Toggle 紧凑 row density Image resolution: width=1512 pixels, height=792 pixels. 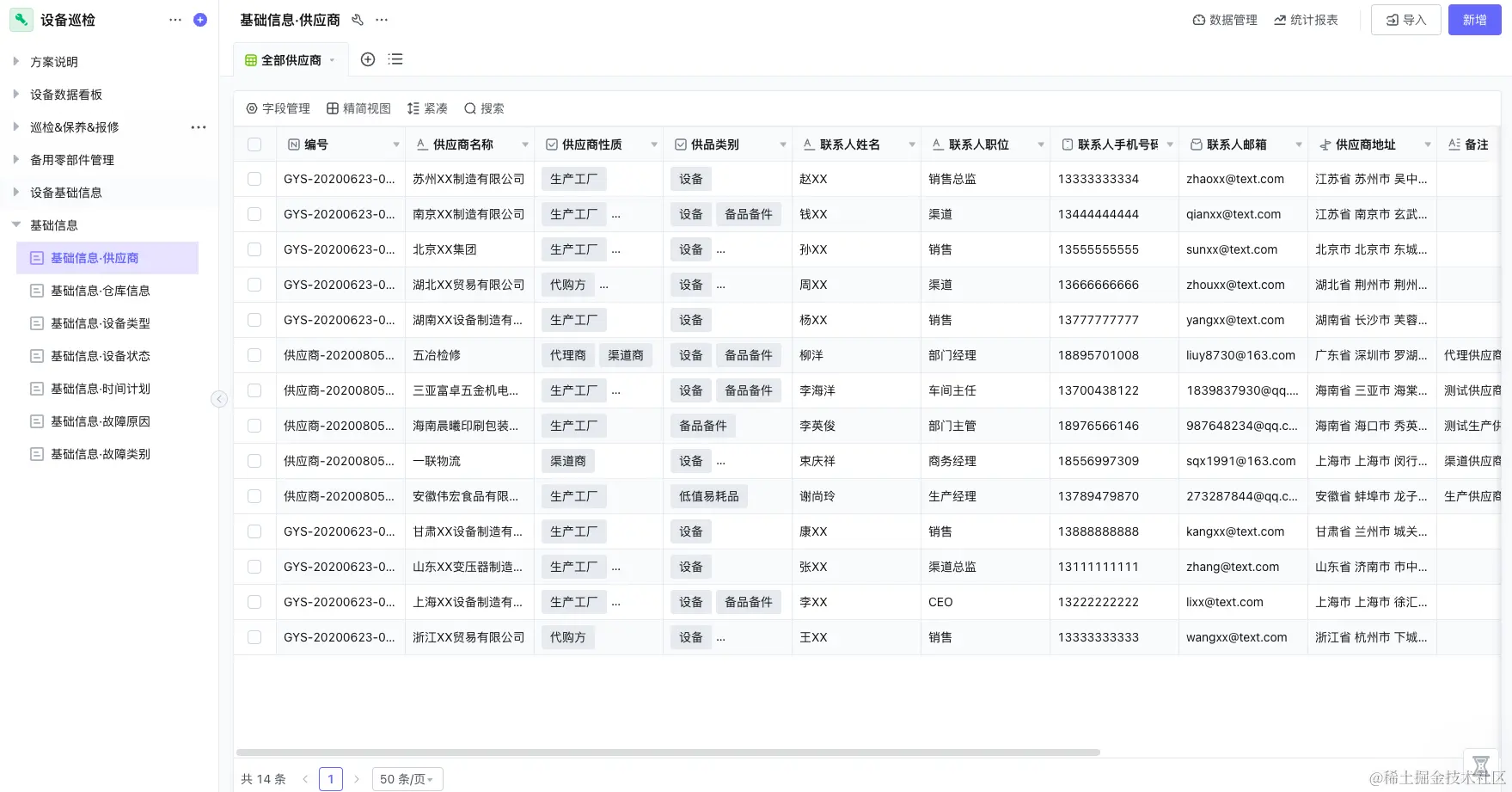(x=427, y=108)
